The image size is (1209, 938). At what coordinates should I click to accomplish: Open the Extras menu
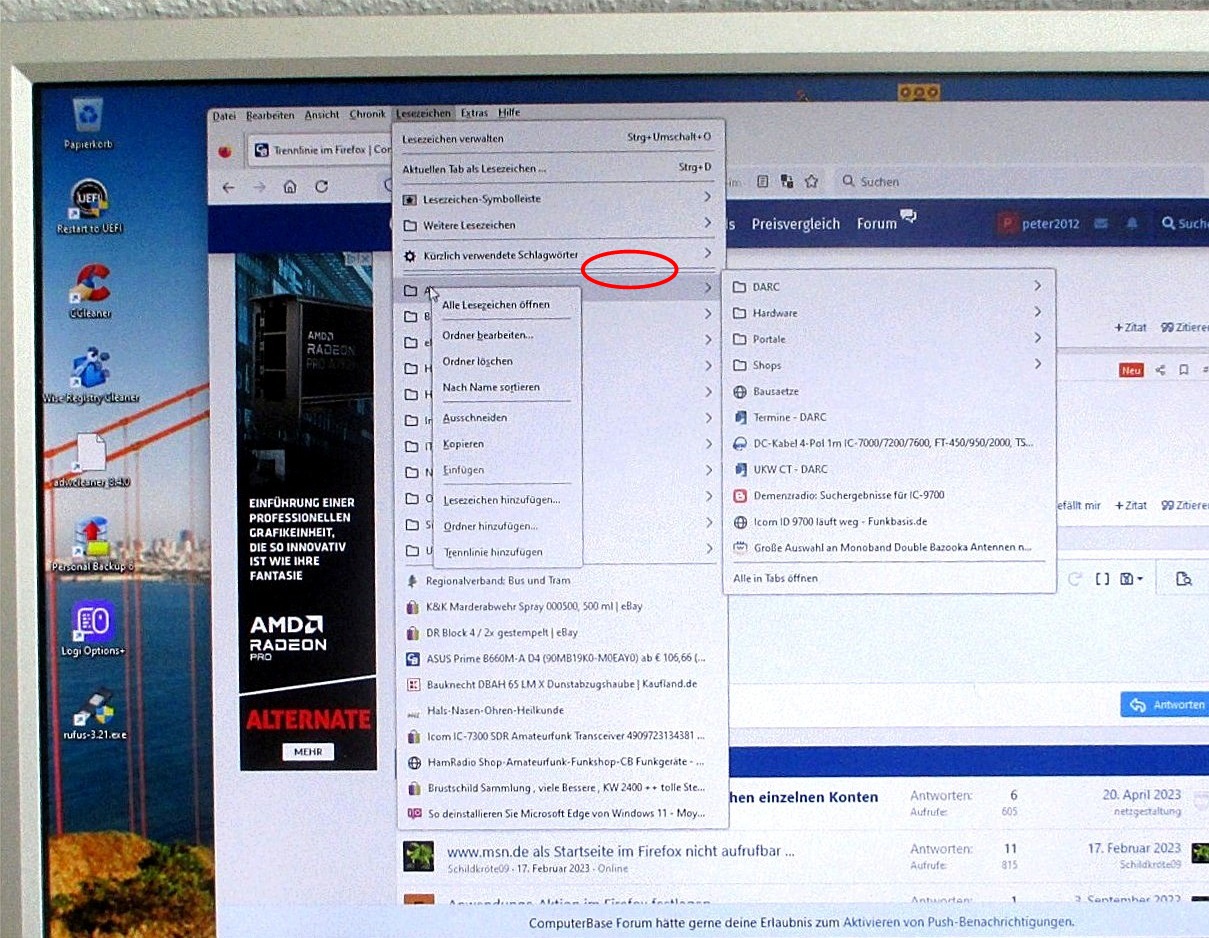click(x=474, y=113)
